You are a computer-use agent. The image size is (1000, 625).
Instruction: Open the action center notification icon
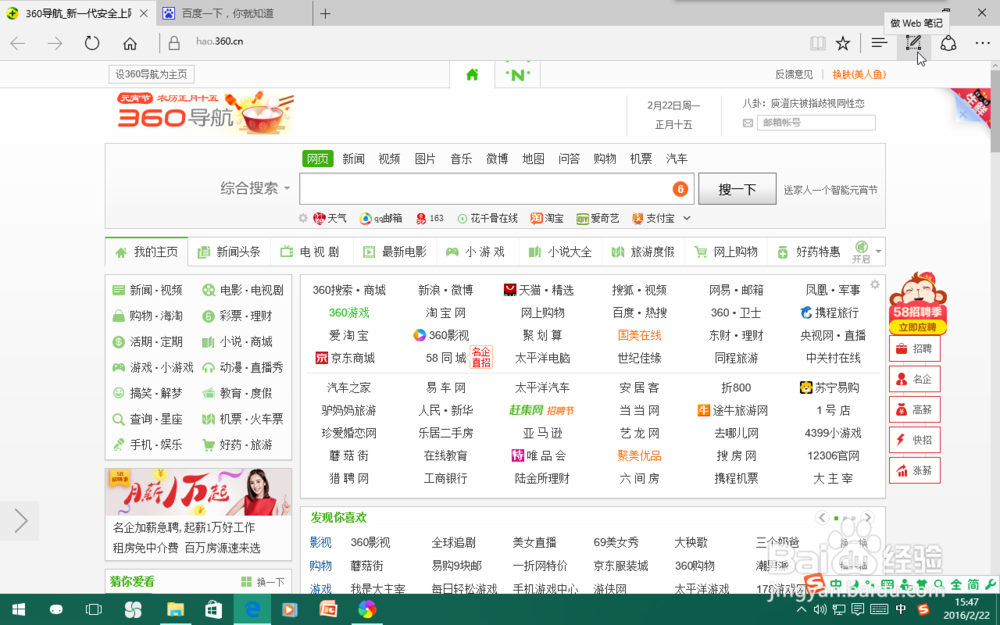point(858,610)
